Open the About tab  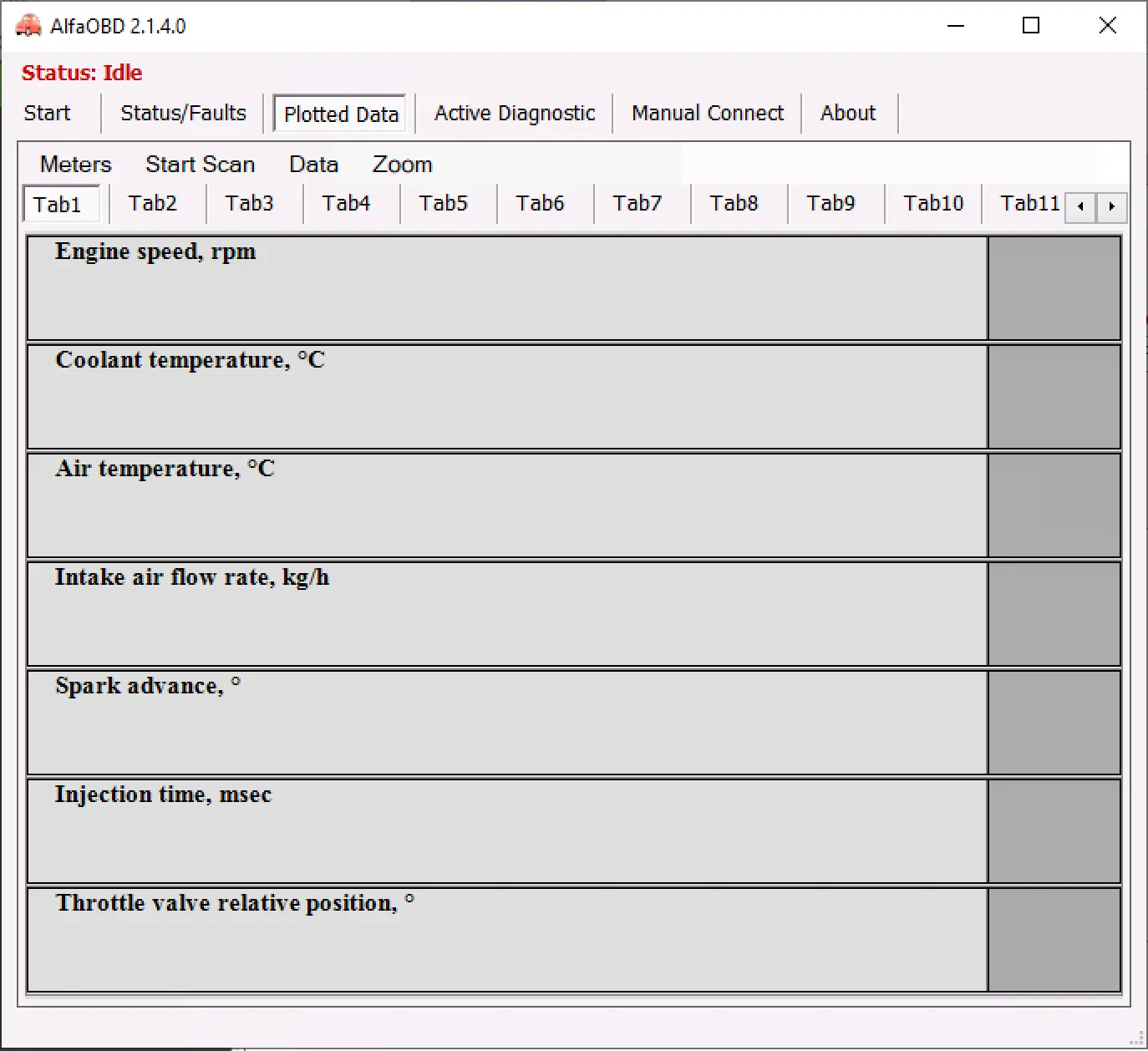[x=847, y=113]
